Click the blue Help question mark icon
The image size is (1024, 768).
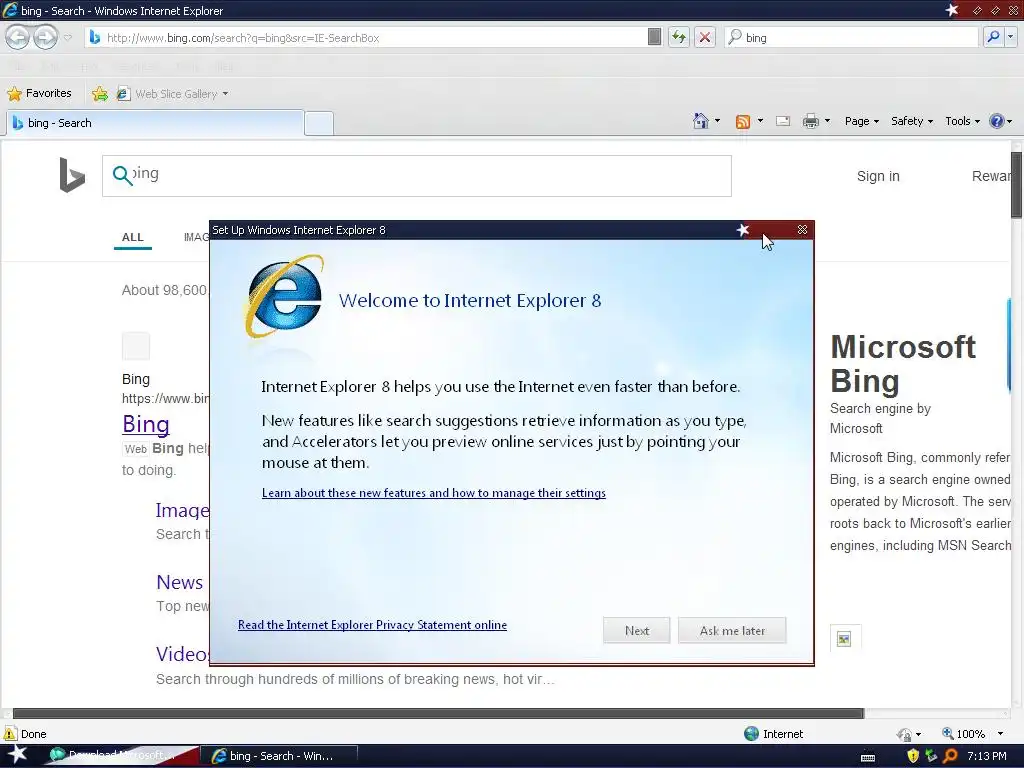tap(997, 121)
